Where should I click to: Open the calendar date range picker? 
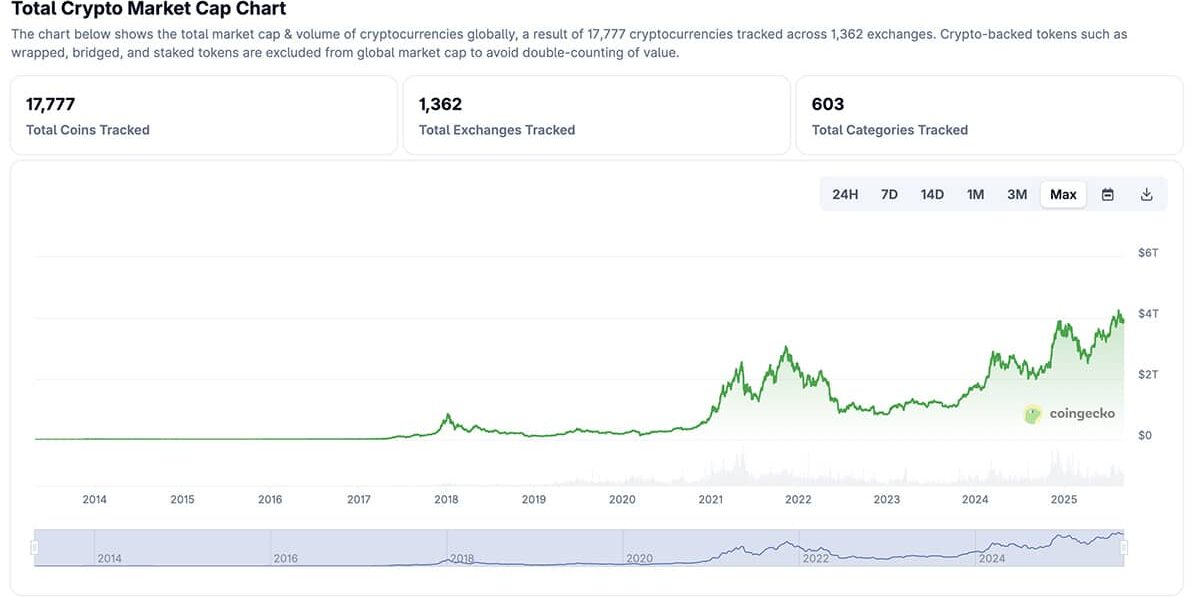click(x=1108, y=194)
